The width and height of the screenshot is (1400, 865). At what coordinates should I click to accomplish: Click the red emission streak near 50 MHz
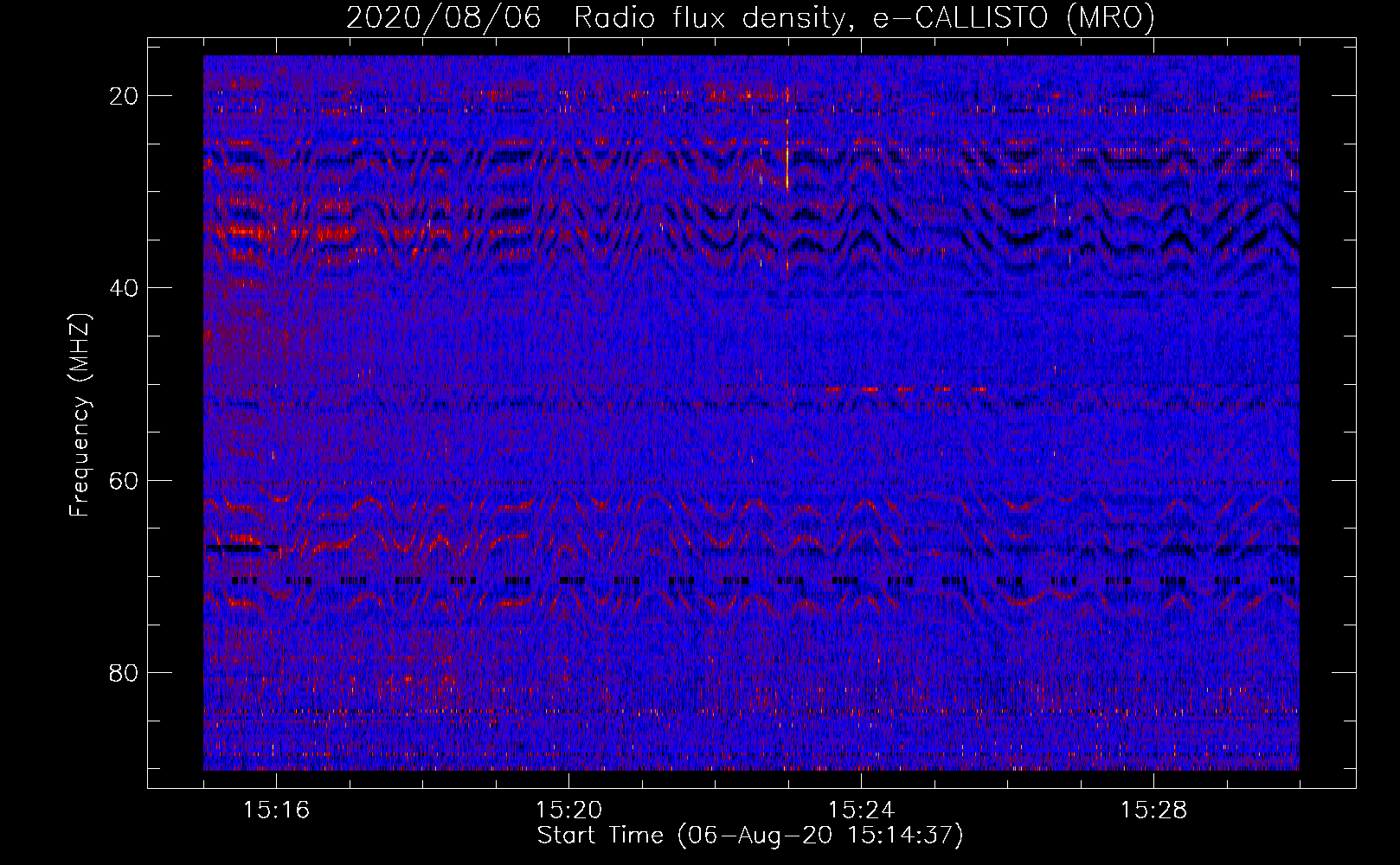[906, 389]
